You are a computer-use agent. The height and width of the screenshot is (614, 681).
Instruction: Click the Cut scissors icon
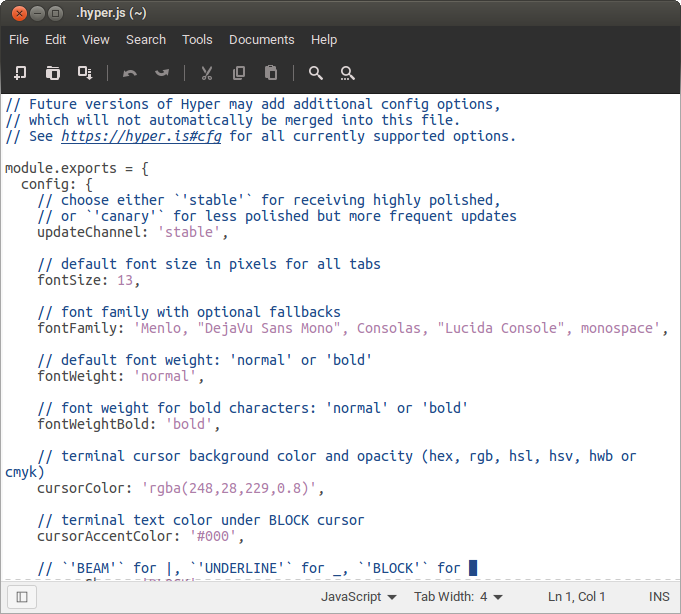point(207,73)
